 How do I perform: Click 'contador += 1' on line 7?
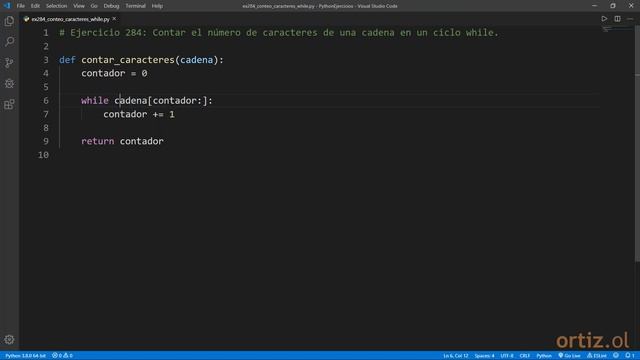click(x=139, y=114)
